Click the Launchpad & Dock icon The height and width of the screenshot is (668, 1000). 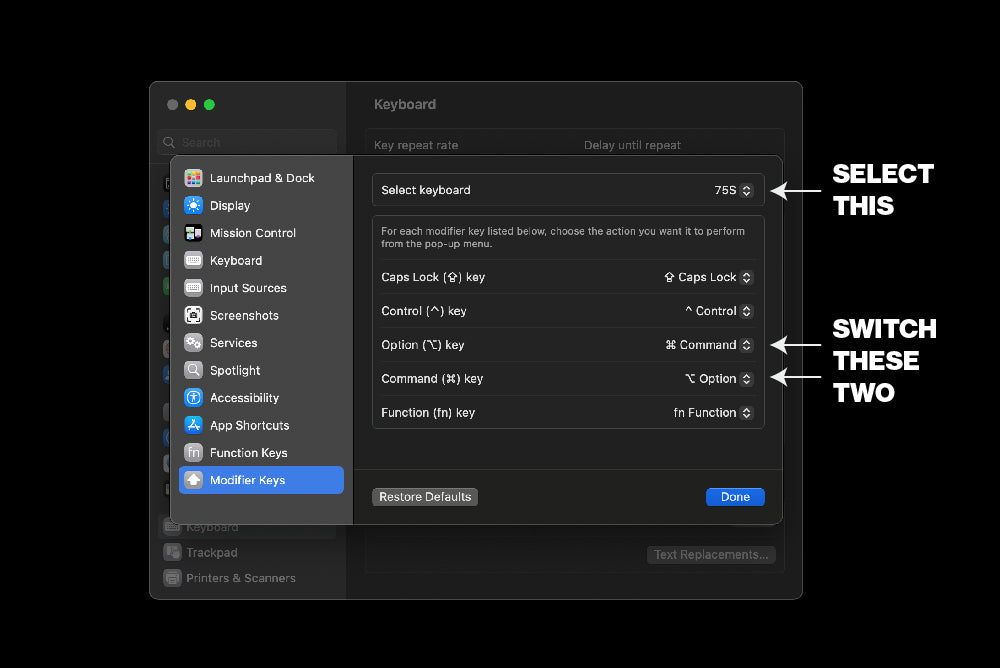[x=193, y=178]
